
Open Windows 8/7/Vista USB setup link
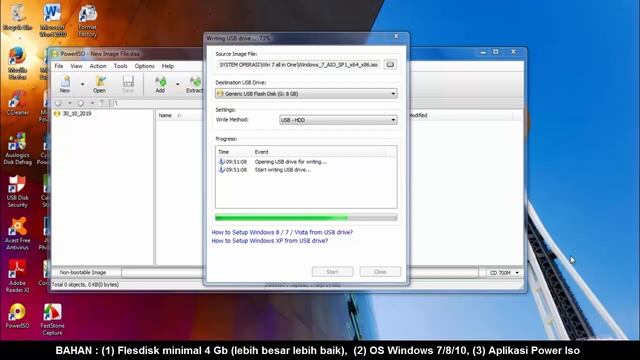[x=282, y=232]
